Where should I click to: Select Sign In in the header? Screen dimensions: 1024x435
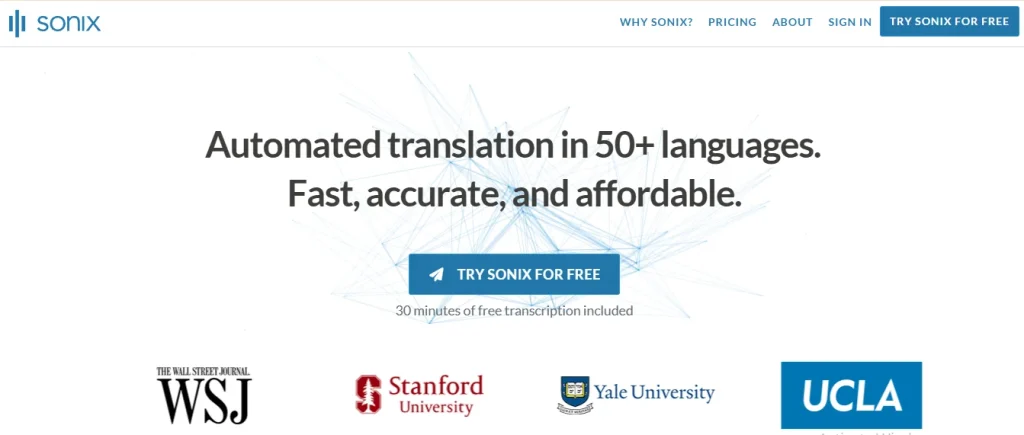[850, 22]
